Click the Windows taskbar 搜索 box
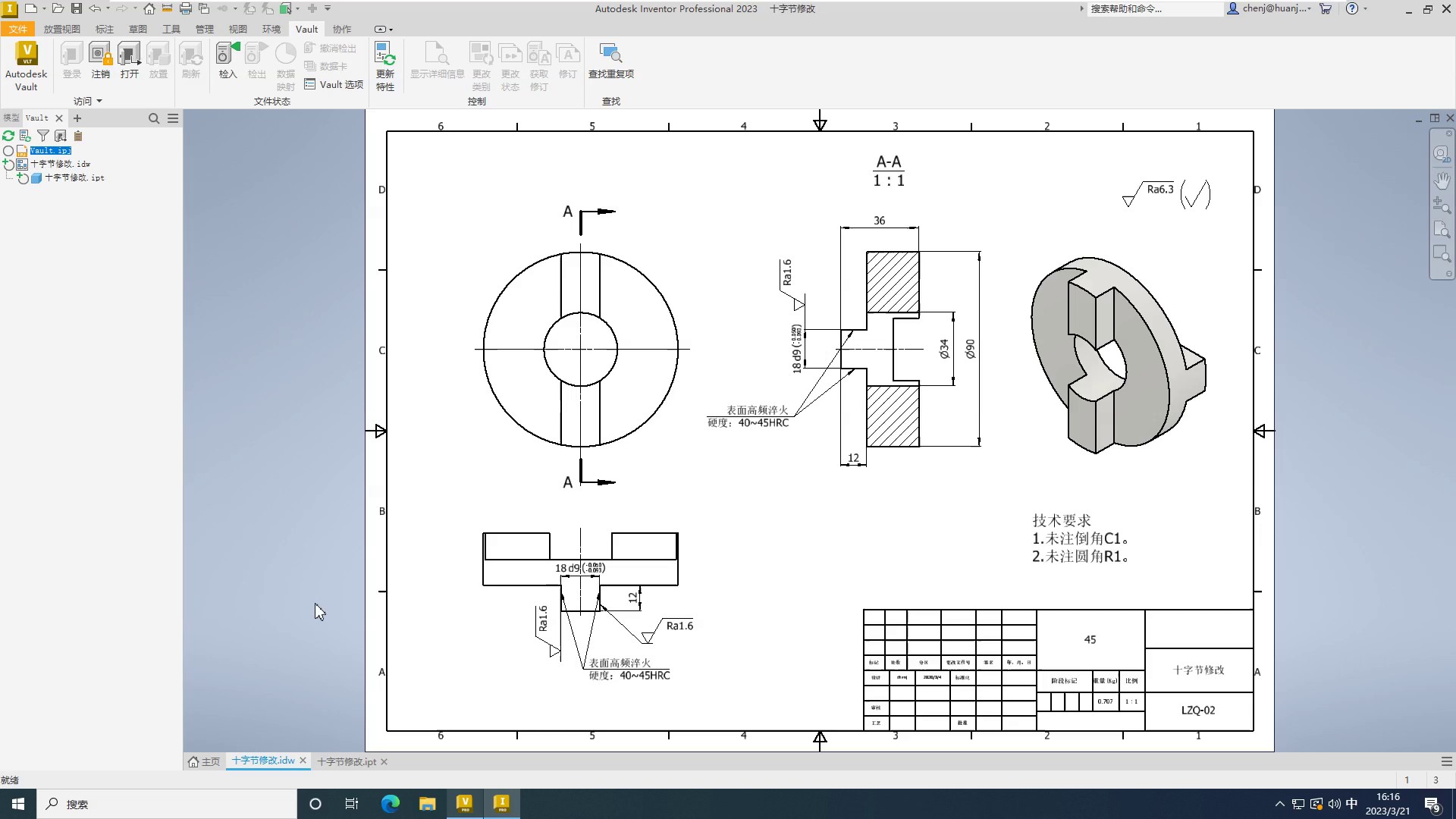This screenshot has height=819, width=1456. 167,804
